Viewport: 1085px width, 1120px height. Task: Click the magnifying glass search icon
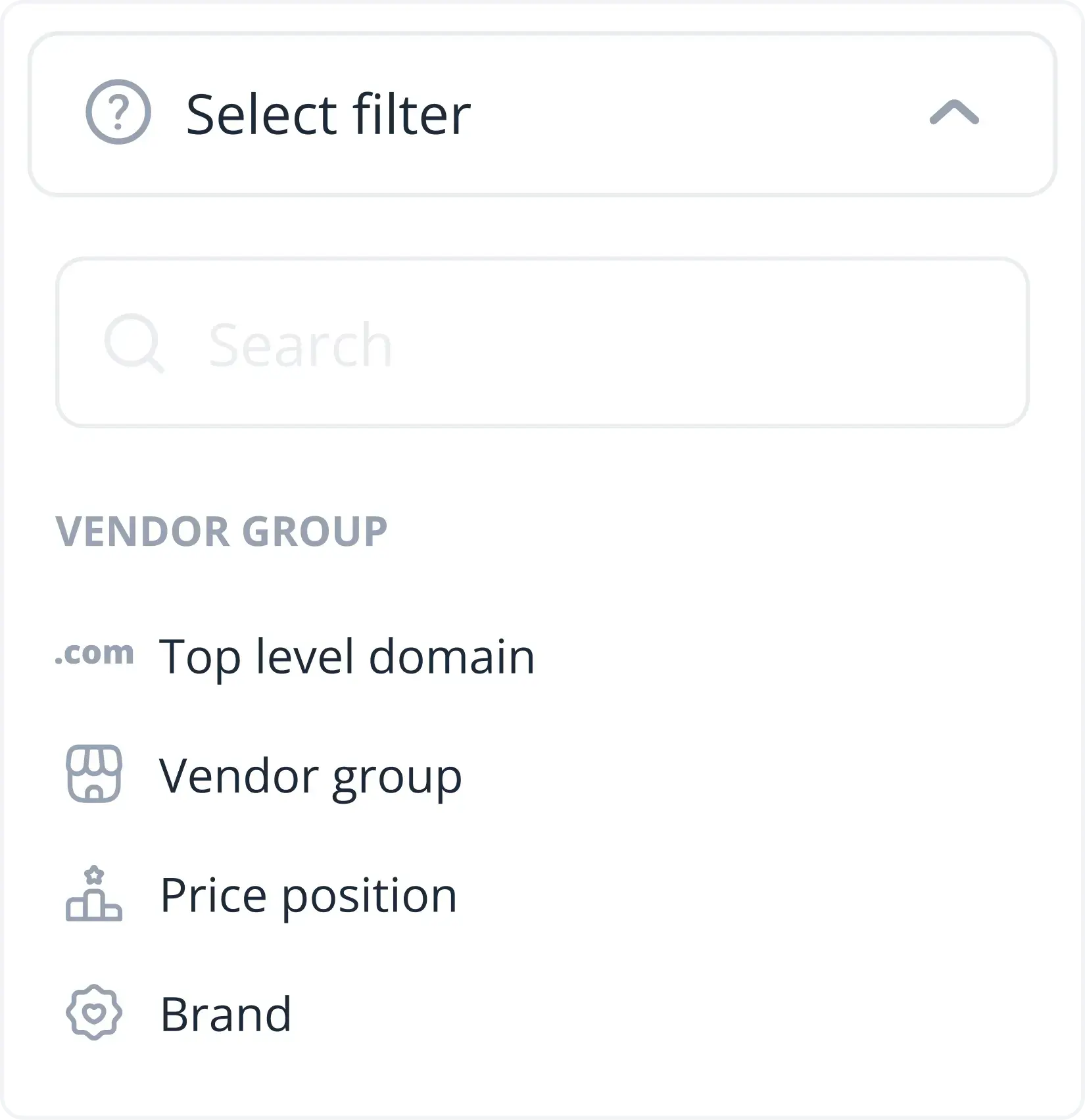click(x=134, y=343)
